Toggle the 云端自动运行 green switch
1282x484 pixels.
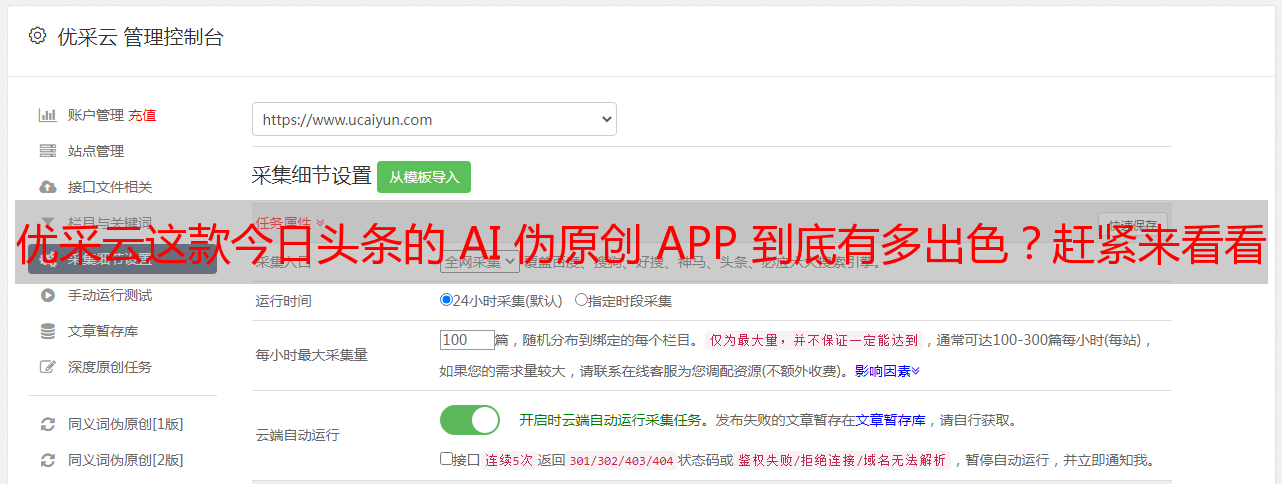click(470, 420)
